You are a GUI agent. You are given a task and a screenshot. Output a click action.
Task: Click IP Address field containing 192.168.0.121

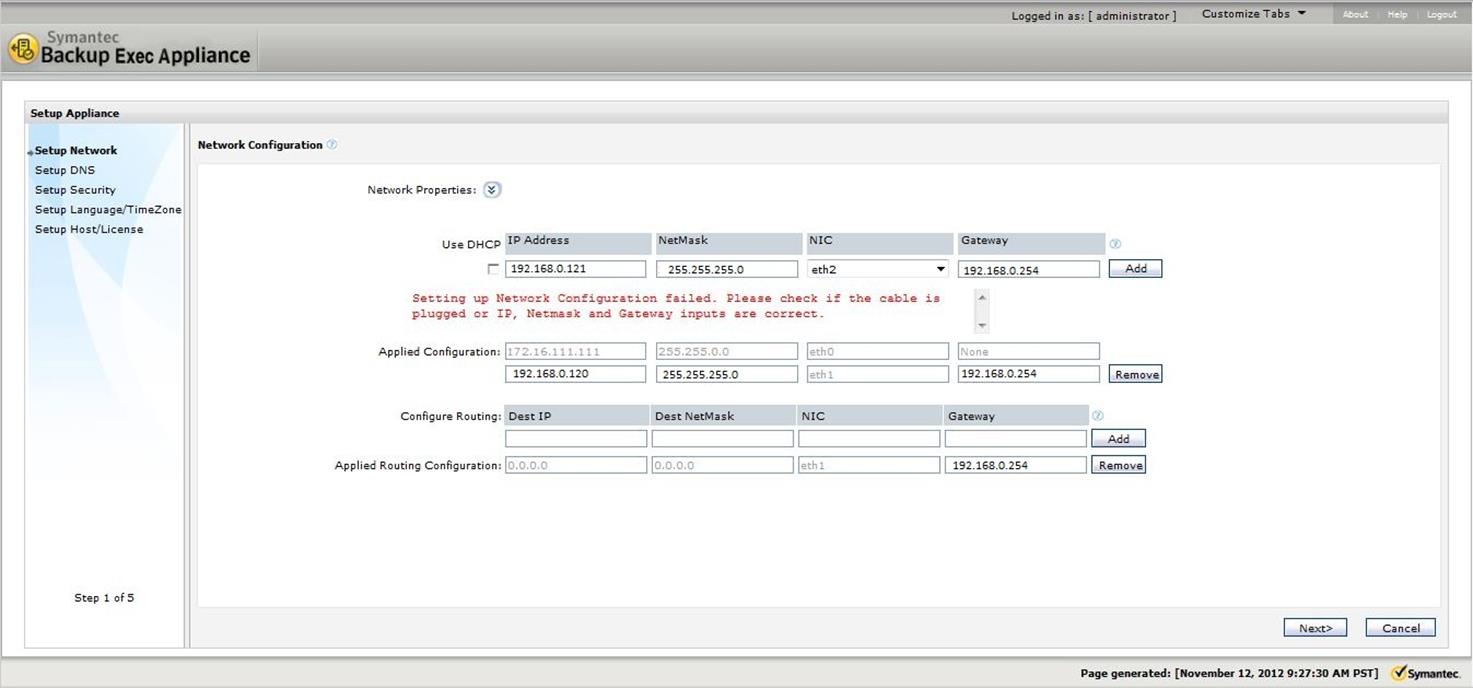click(576, 269)
